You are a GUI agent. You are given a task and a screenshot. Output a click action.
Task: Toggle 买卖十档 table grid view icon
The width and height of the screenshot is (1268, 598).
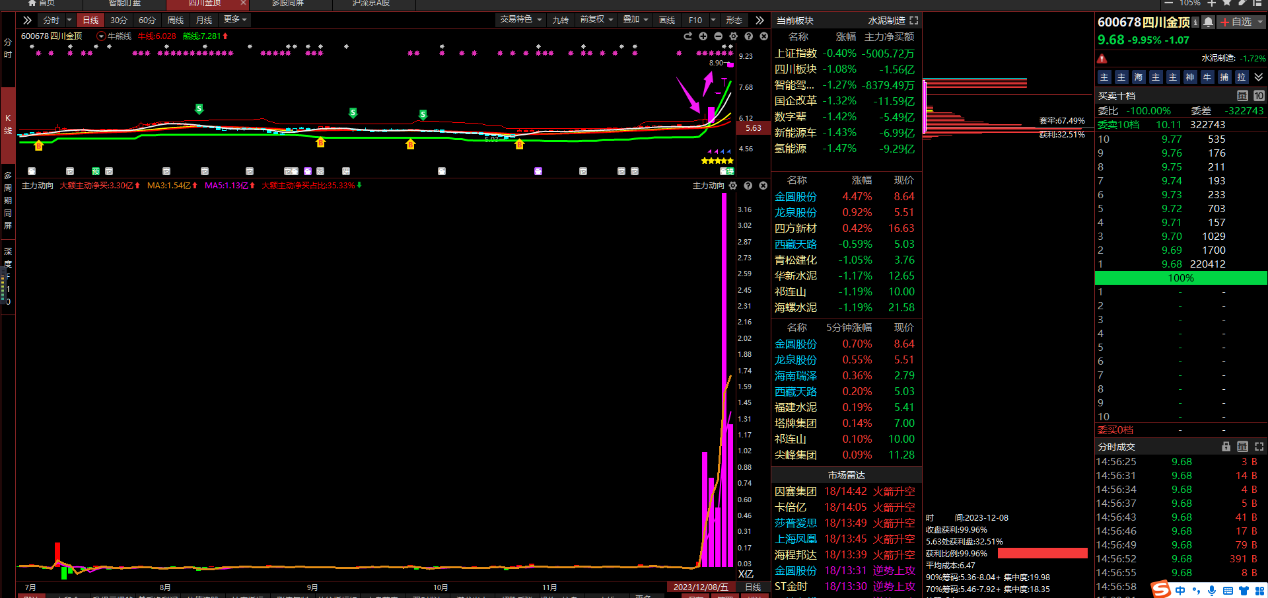point(1242,95)
